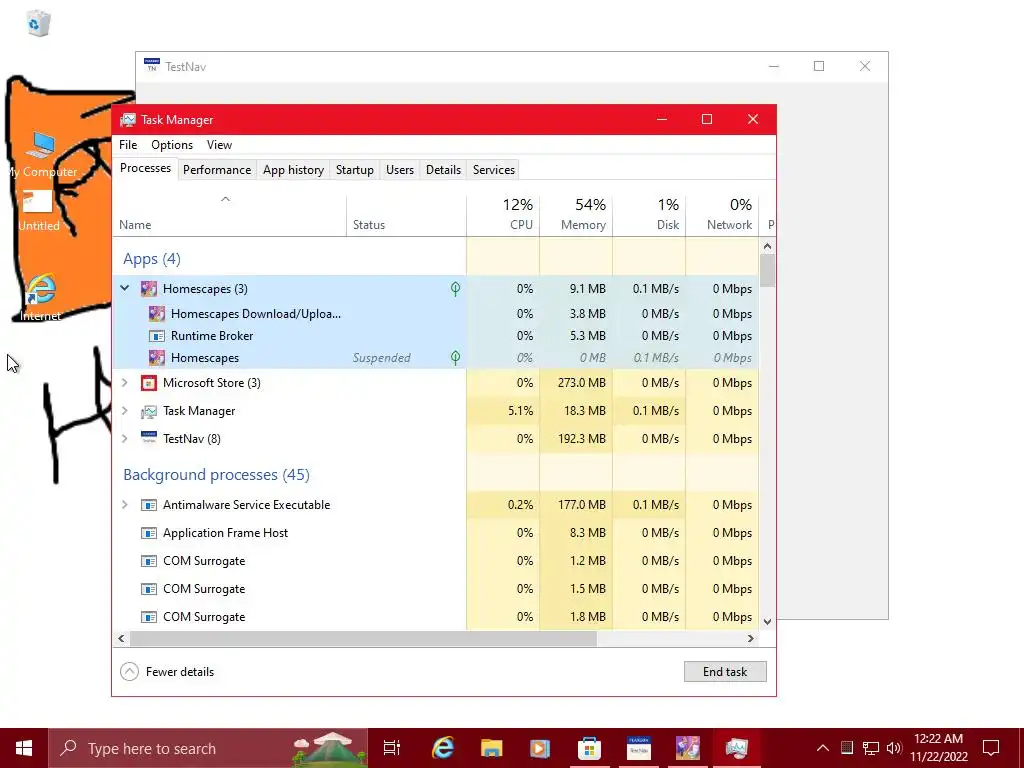
Task: Expand the Microsoft Store (3) group
Action: tap(125, 383)
